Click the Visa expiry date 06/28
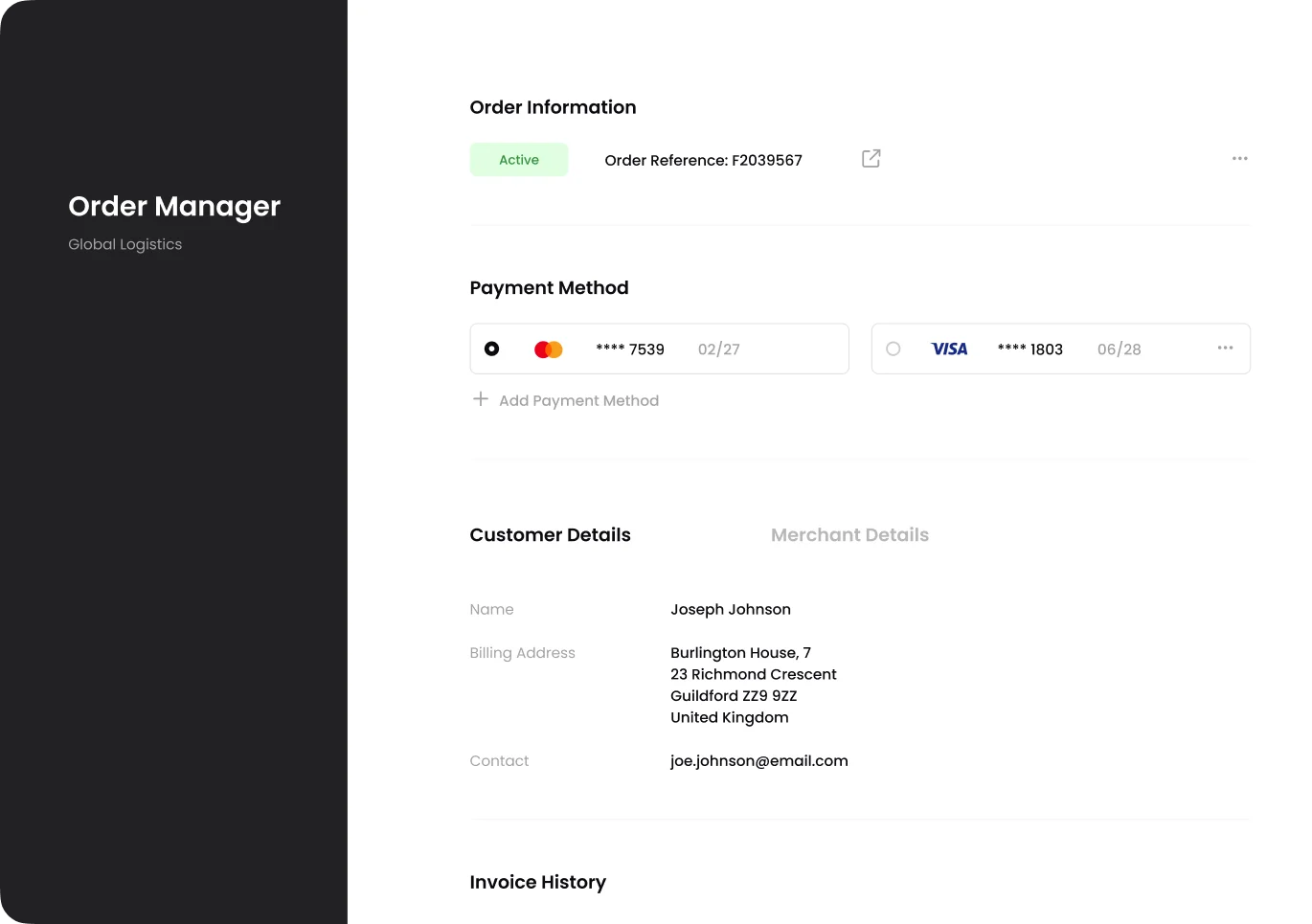This screenshot has height=924, width=1312. click(x=1119, y=349)
